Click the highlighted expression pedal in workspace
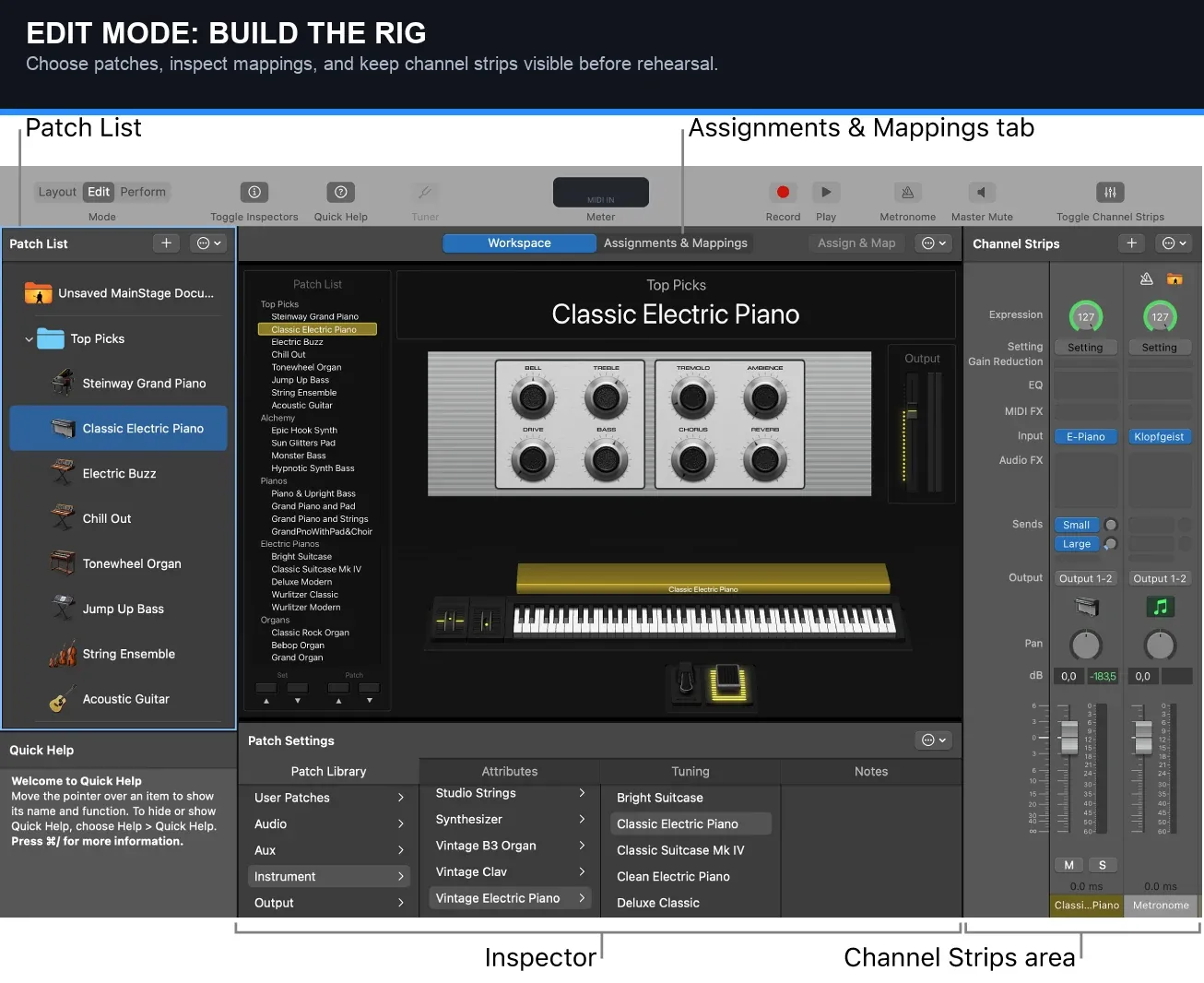Viewport: 1204px width, 983px height. point(728,683)
